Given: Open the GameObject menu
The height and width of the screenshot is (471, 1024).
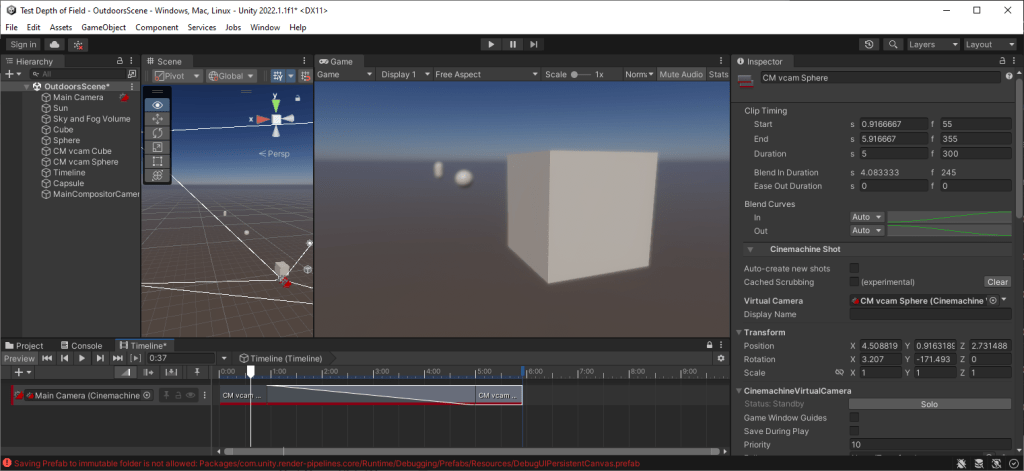Looking at the screenshot, I should click(103, 27).
